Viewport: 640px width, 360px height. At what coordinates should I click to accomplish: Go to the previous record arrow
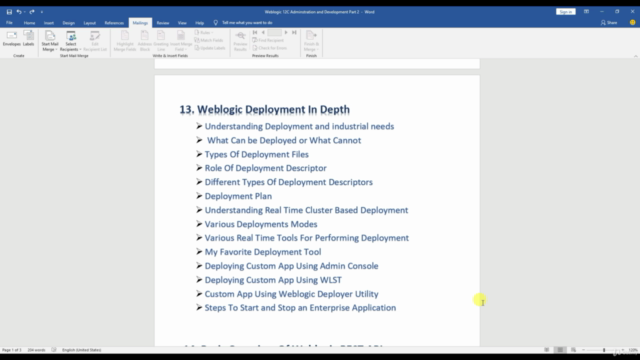(x=263, y=32)
